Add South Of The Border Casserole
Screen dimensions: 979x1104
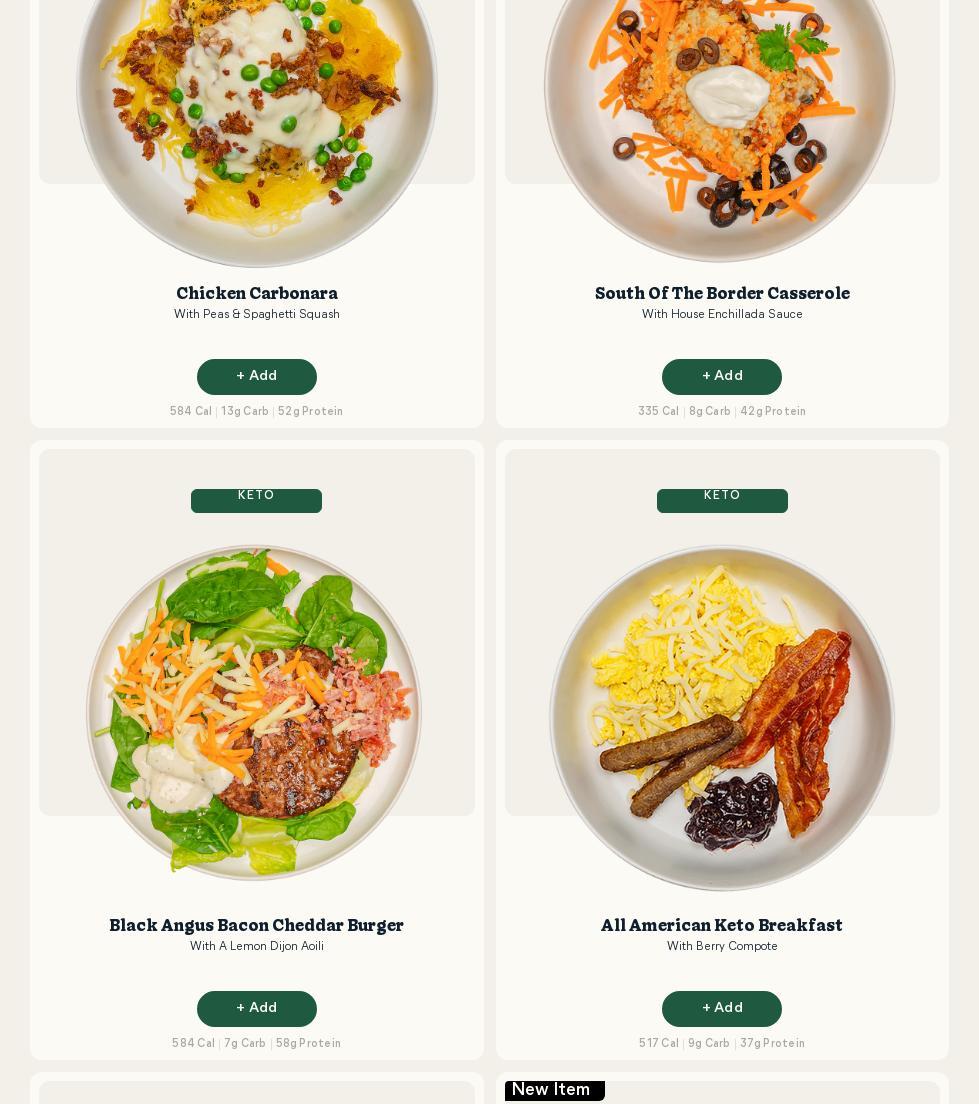pos(721,377)
